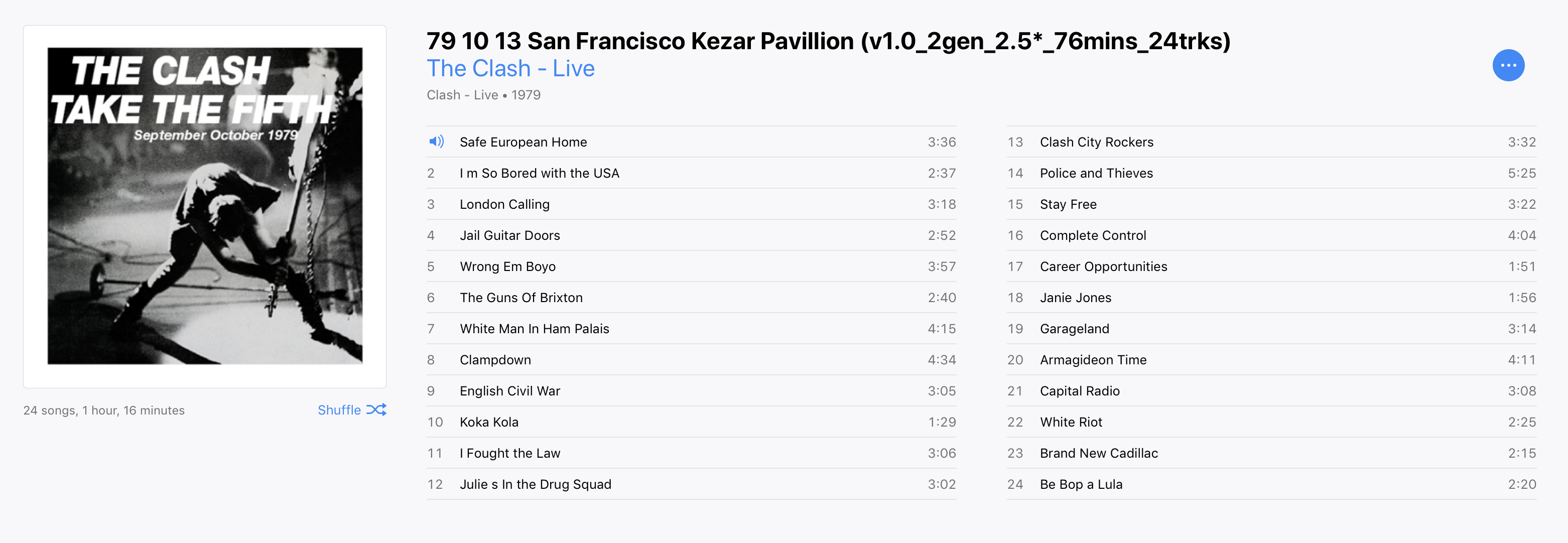Select Clash City Rockers track

(x=1271, y=142)
